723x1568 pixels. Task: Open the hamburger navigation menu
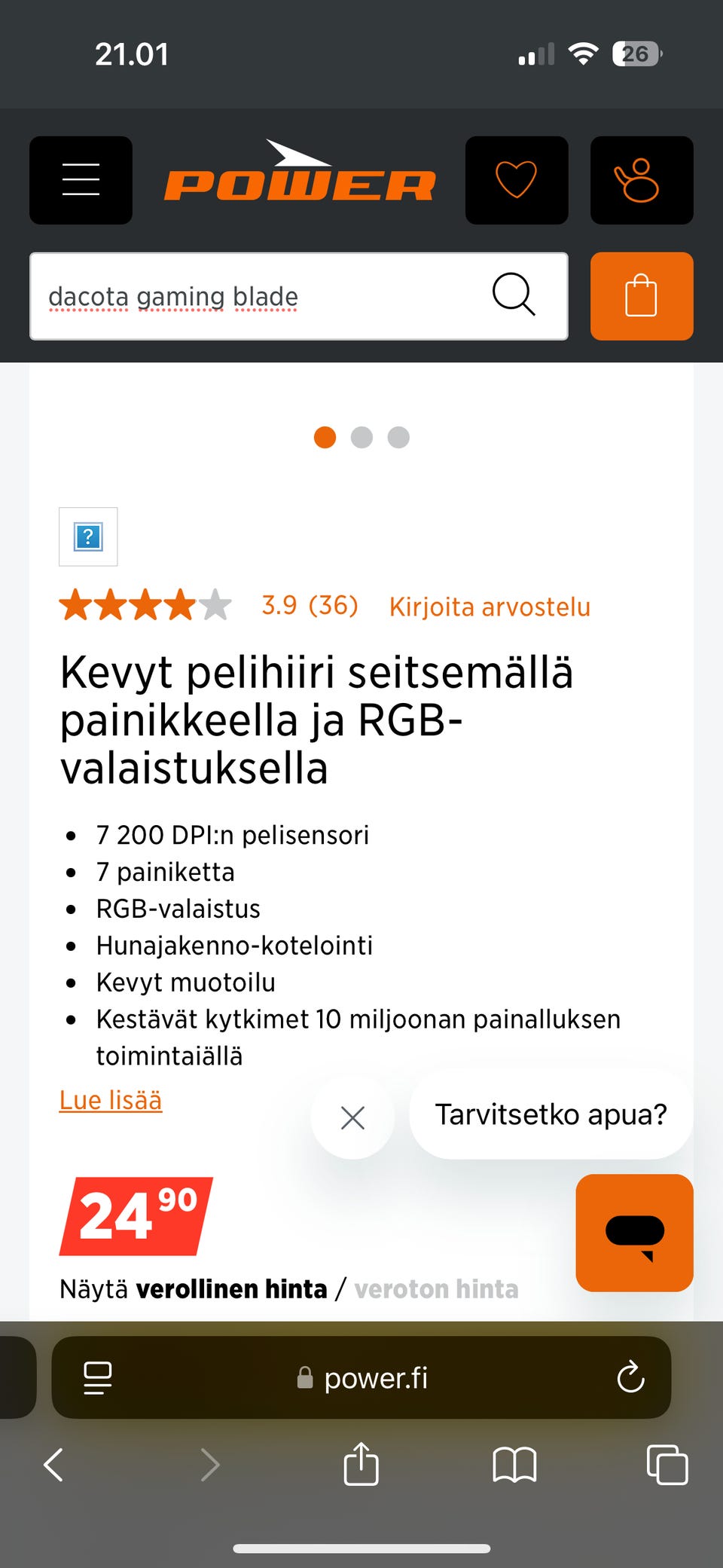click(81, 180)
